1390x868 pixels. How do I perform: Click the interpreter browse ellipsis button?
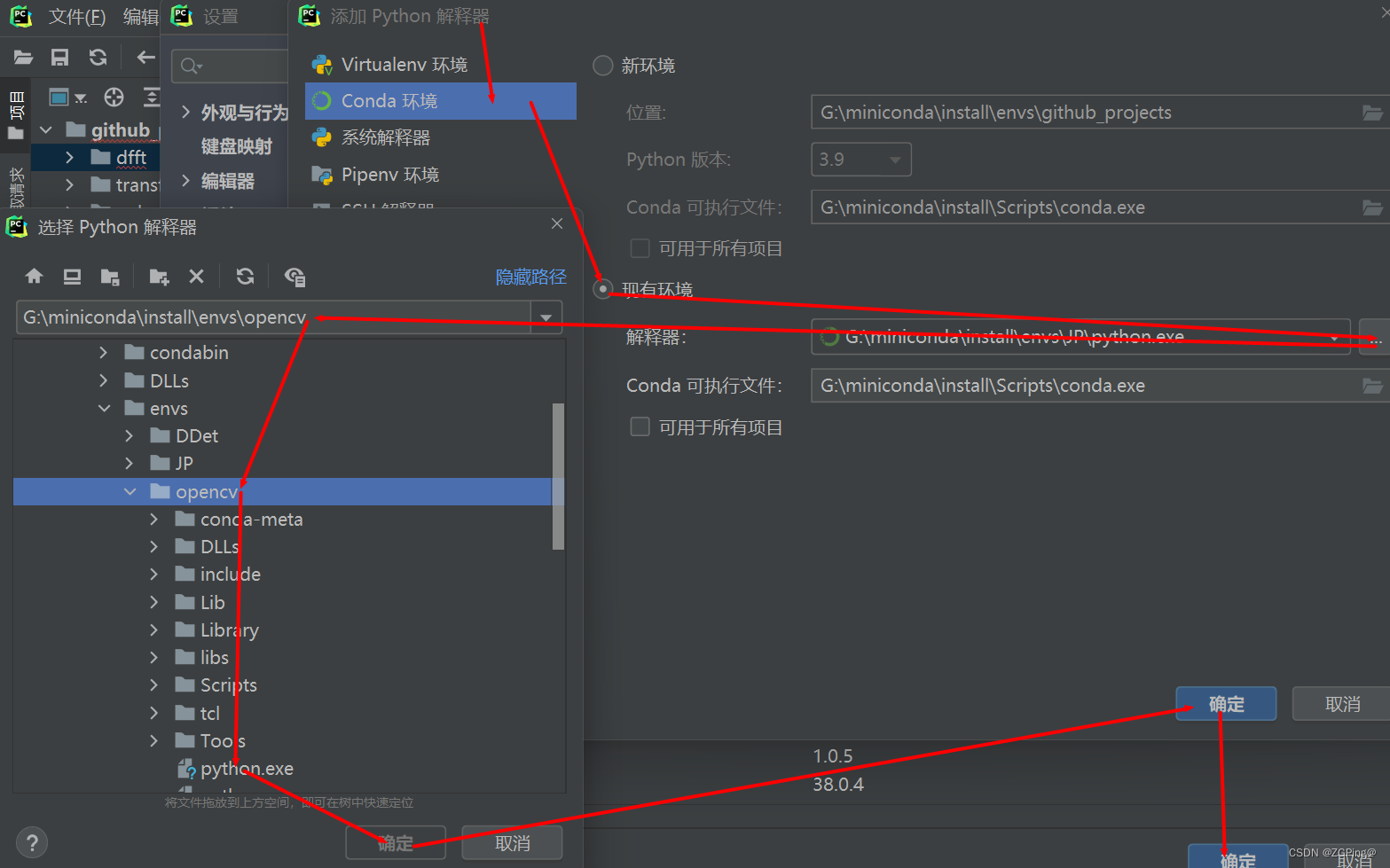[x=1374, y=337]
